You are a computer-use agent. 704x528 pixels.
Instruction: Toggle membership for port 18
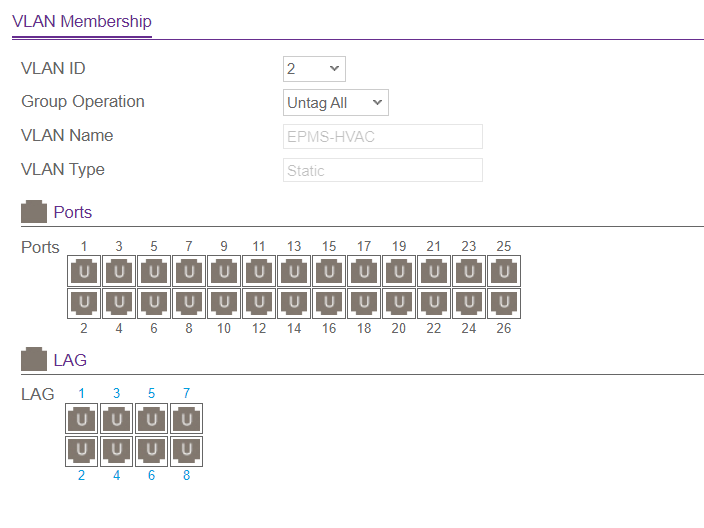pos(364,303)
